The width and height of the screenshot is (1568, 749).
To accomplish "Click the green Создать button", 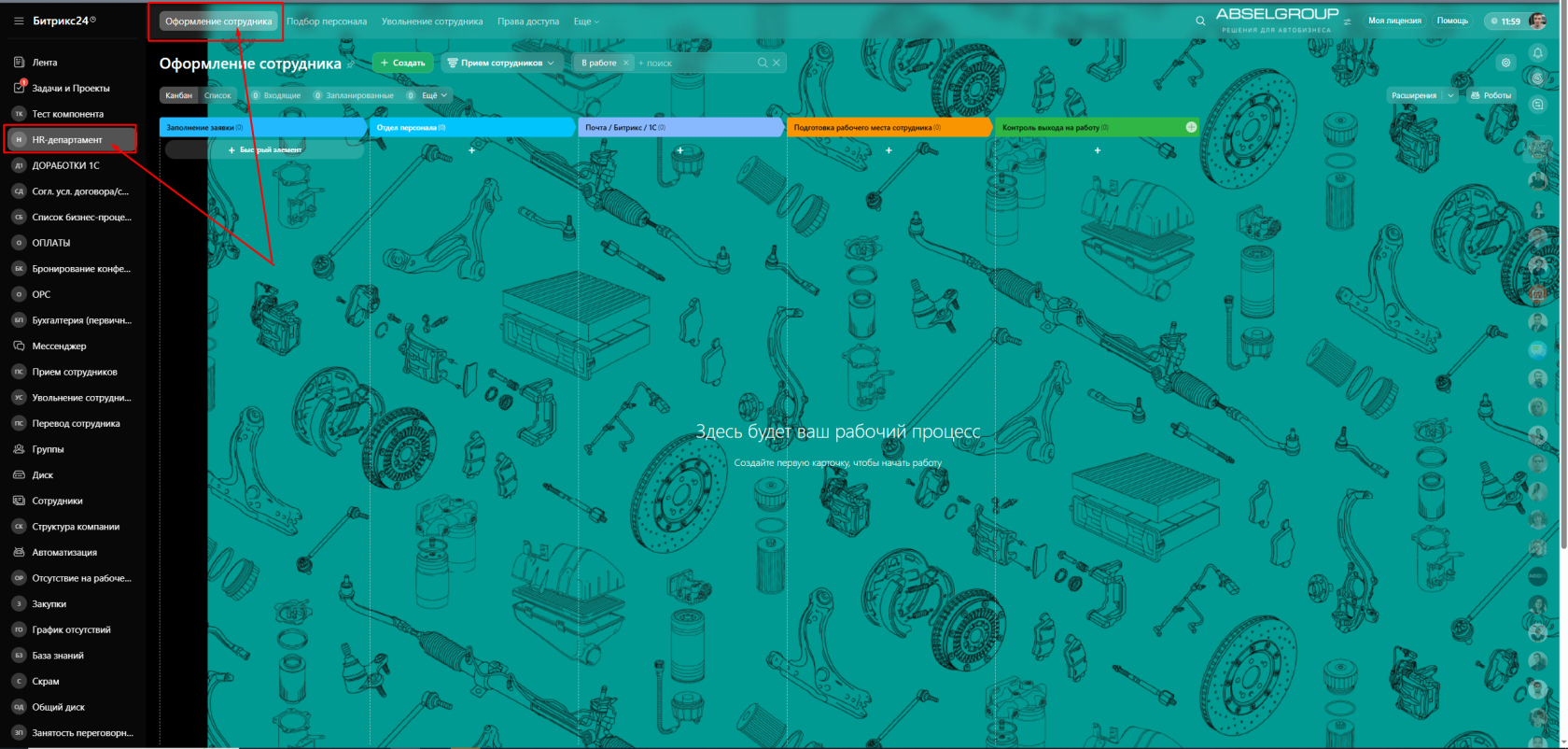I will point(403,63).
